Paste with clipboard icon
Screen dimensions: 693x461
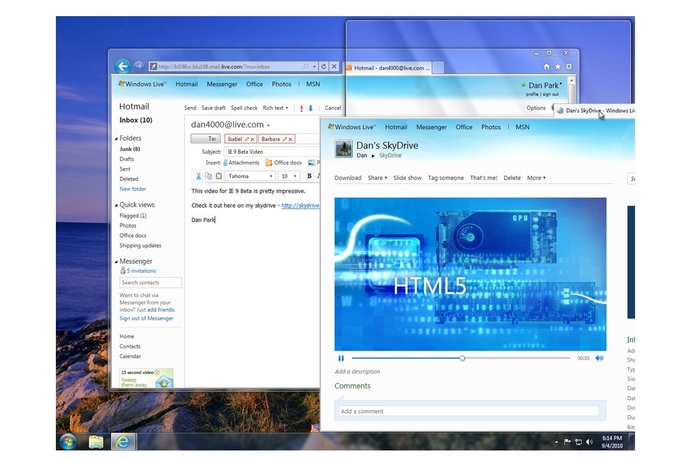(x=218, y=176)
